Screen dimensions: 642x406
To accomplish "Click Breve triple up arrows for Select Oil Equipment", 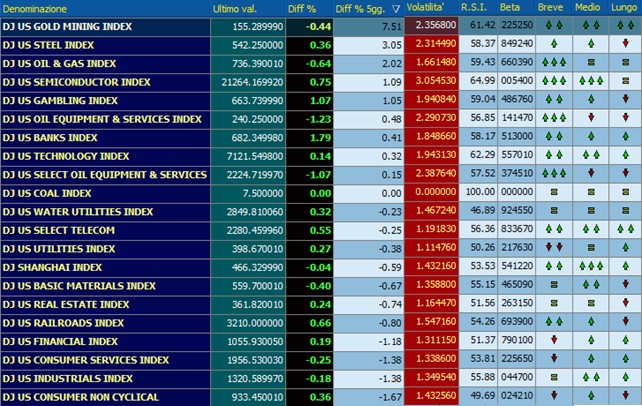I will point(554,173).
